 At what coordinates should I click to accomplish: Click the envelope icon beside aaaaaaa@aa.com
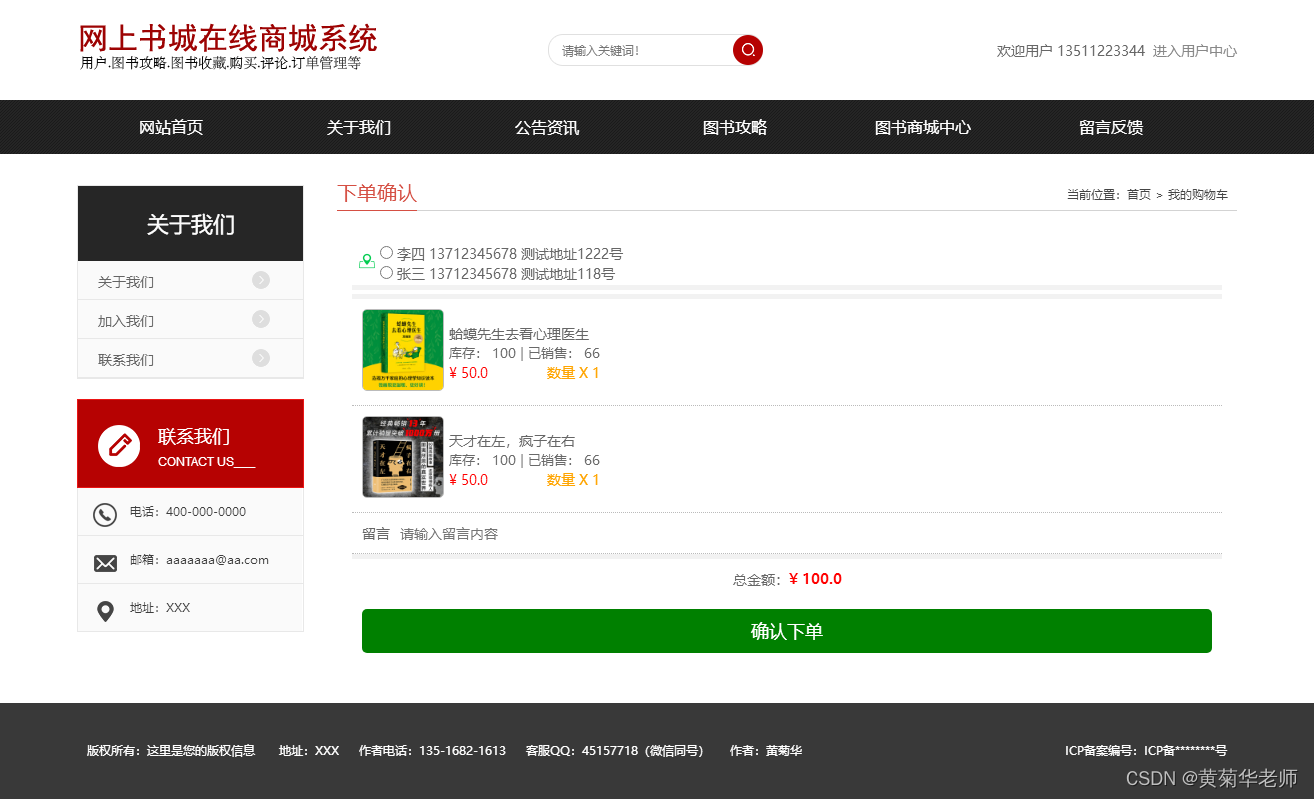[x=106, y=563]
